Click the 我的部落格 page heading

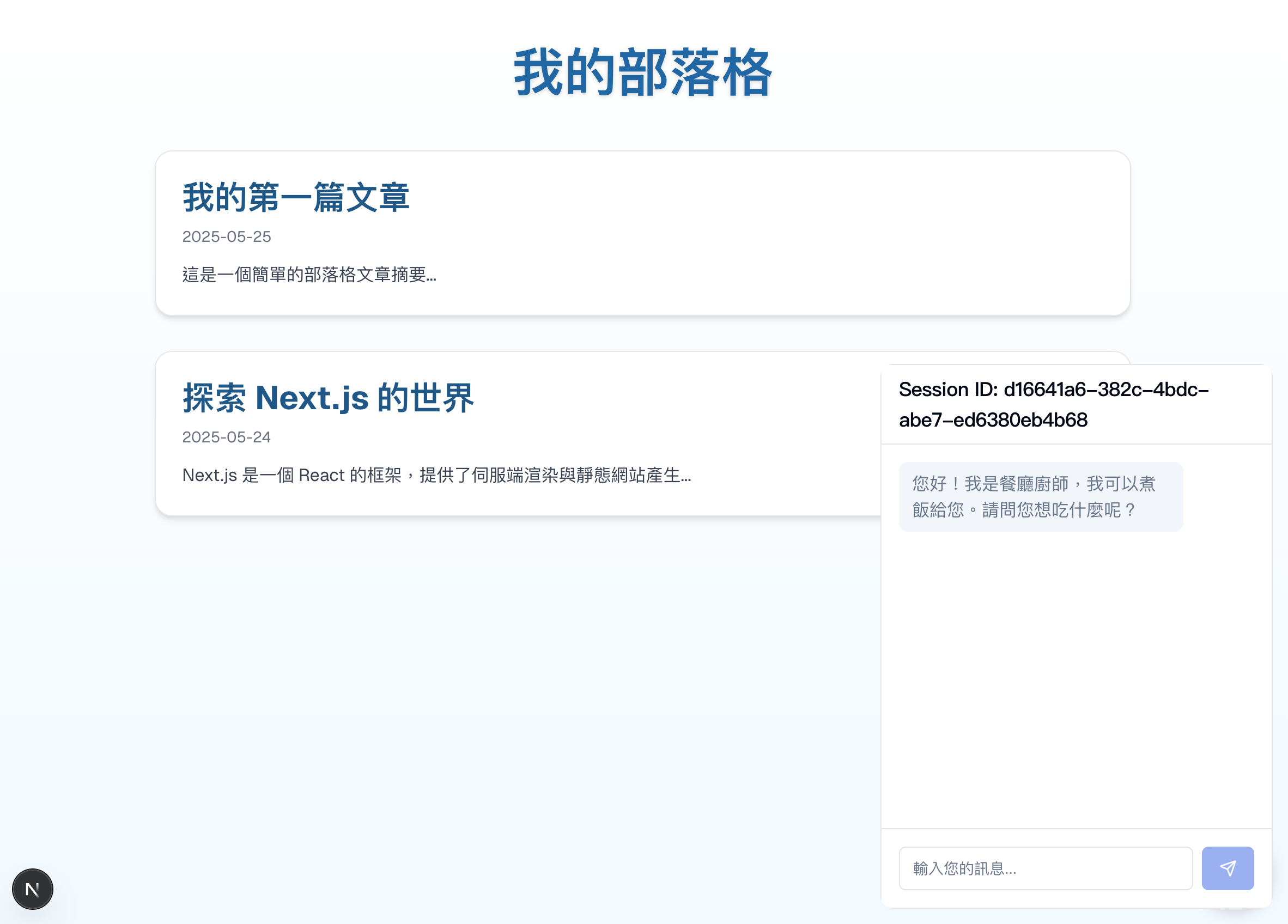642,72
